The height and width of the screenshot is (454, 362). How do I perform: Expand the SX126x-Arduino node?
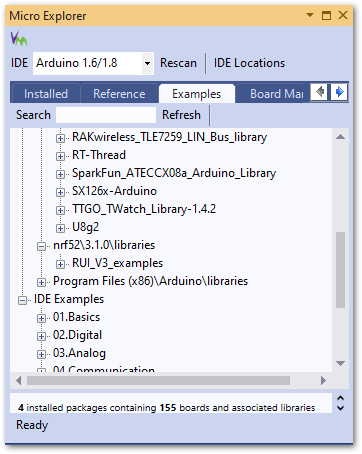click(60, 192)
